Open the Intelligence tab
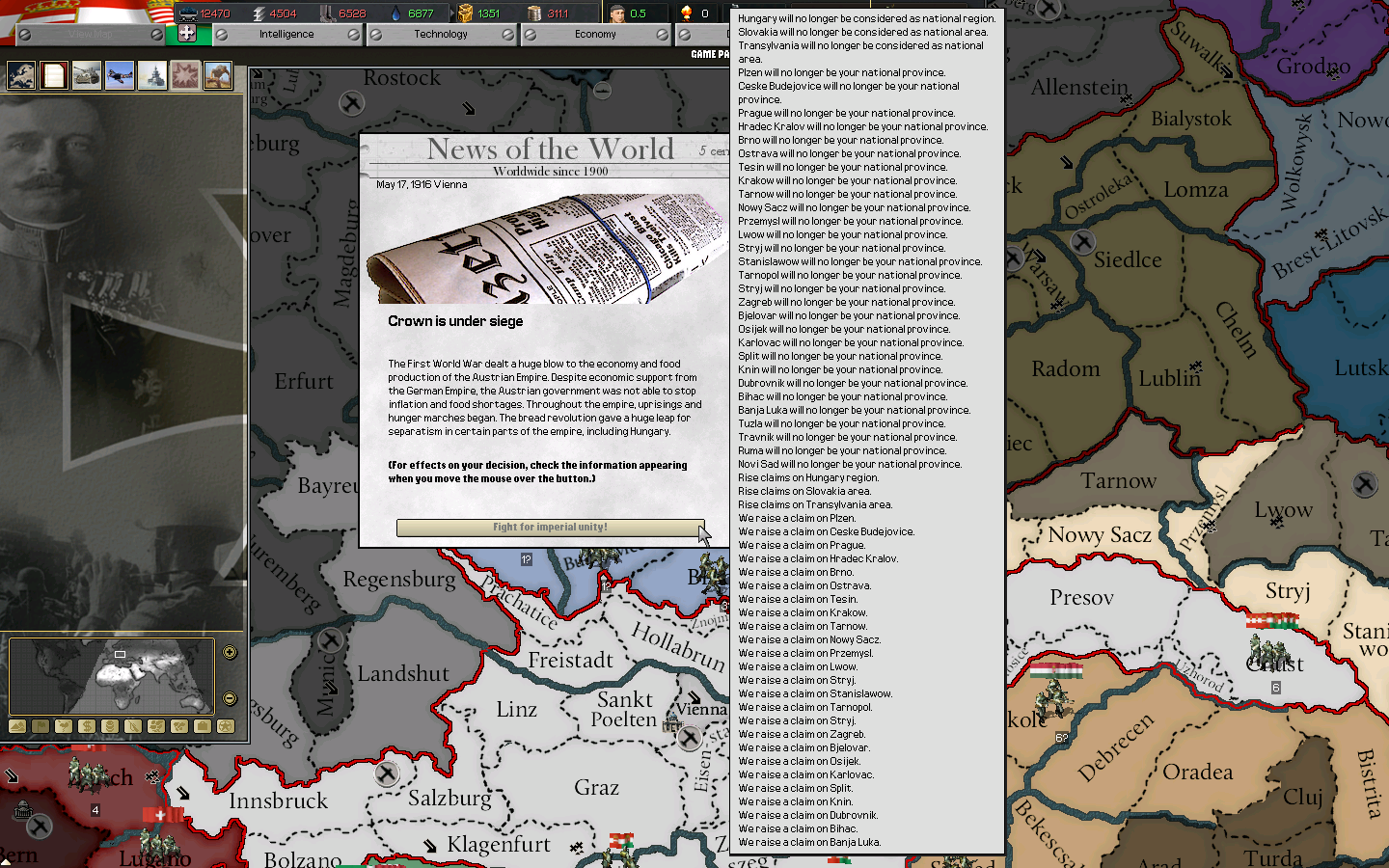Screen dimensions: 1389x868 pyautogui.click(x=286, y=34)
